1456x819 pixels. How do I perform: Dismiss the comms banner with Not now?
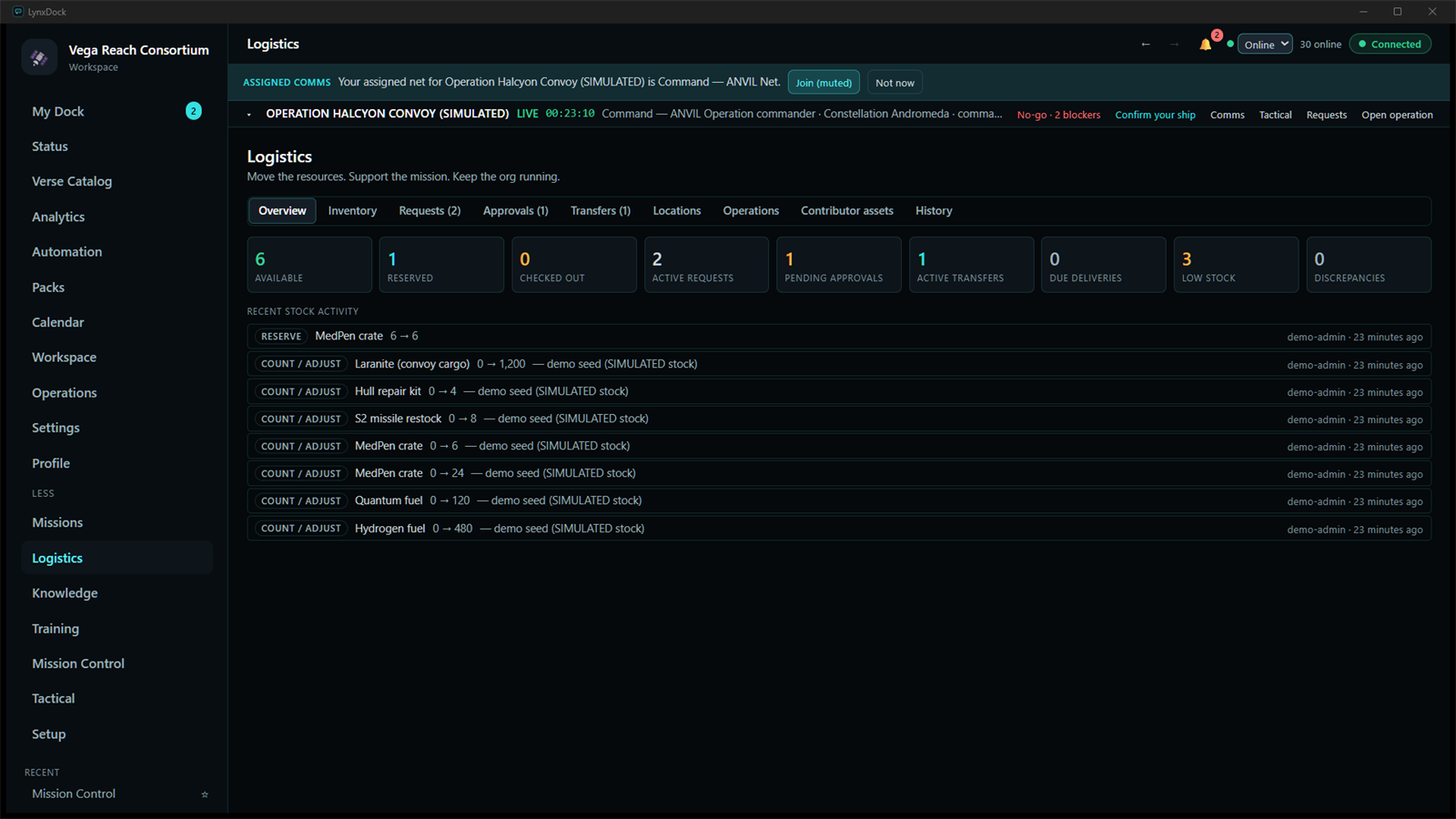click(x=895, y=83)
